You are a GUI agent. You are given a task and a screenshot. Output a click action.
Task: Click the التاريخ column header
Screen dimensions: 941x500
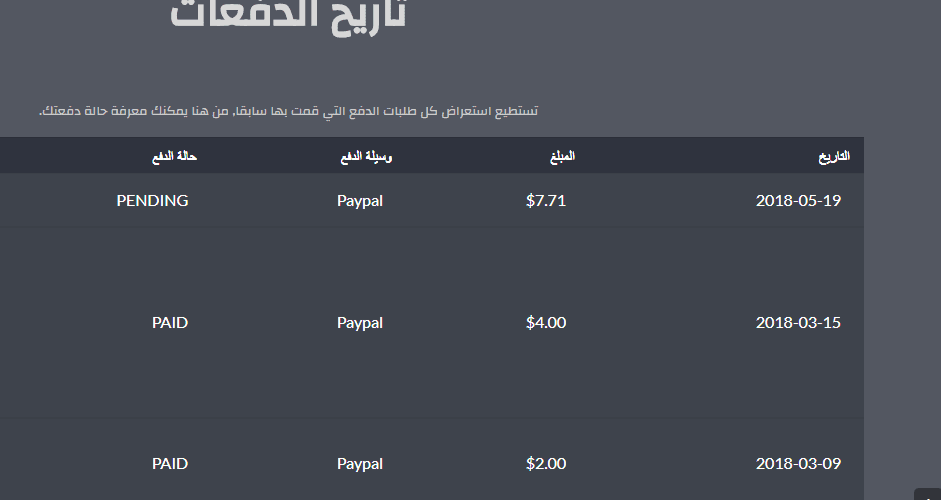point(834,156)
